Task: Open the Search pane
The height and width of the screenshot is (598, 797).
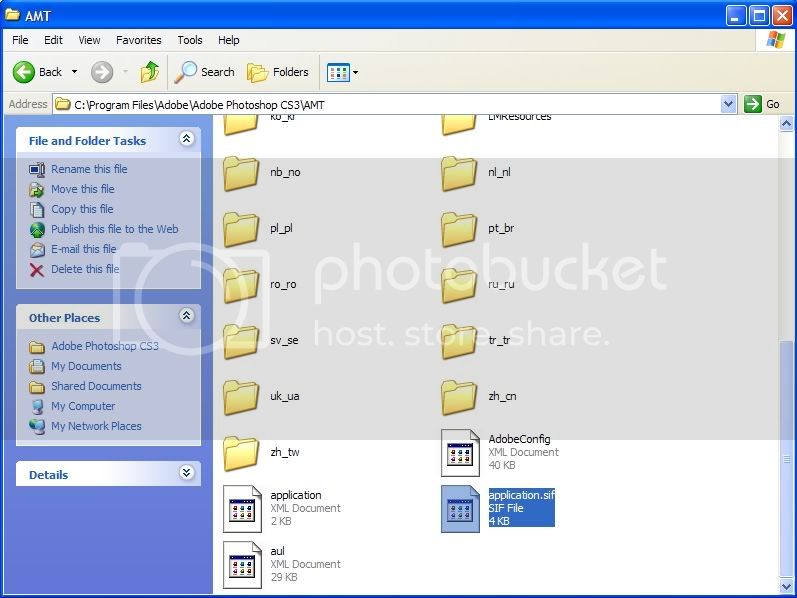Action: coord(205,72)
